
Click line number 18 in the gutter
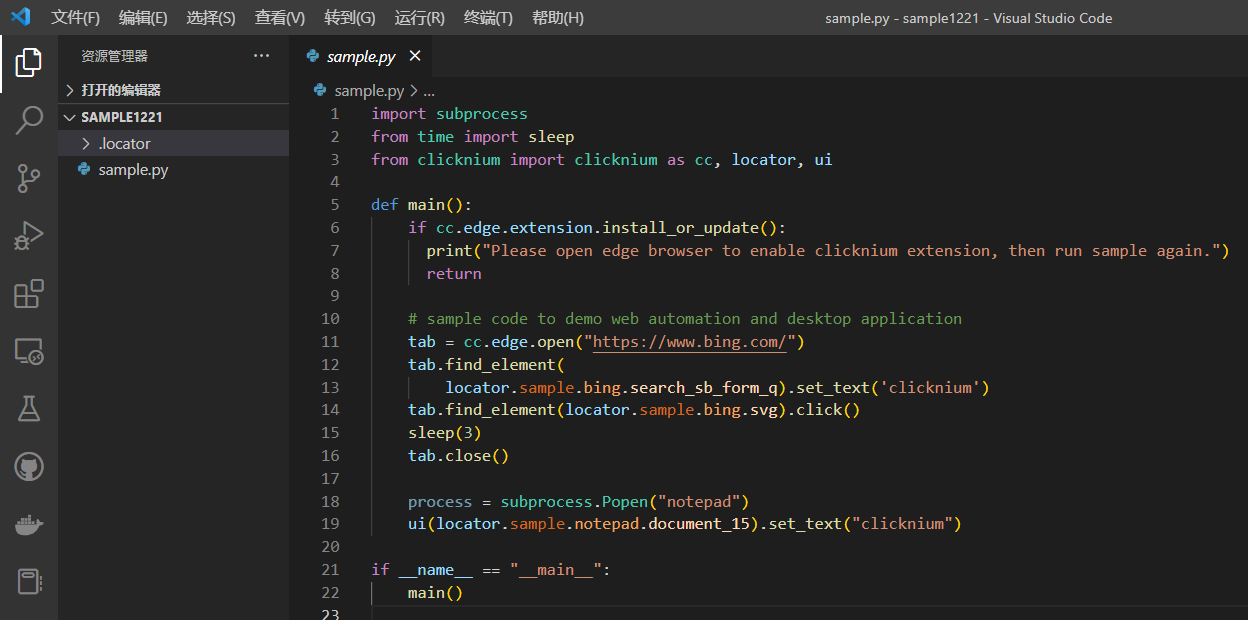tap(331, 501)
